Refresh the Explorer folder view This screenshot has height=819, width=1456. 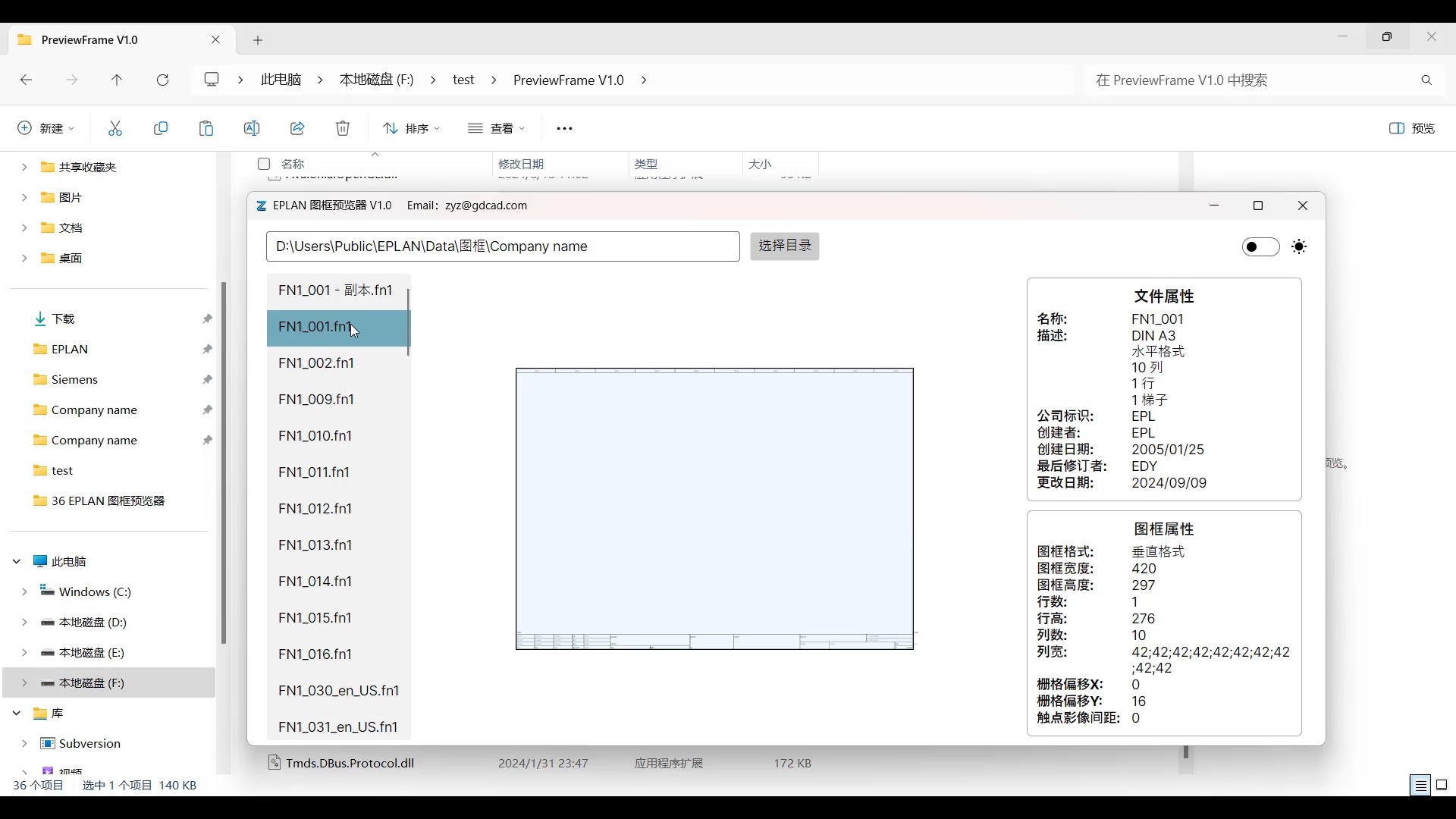(x=163, y=80)
